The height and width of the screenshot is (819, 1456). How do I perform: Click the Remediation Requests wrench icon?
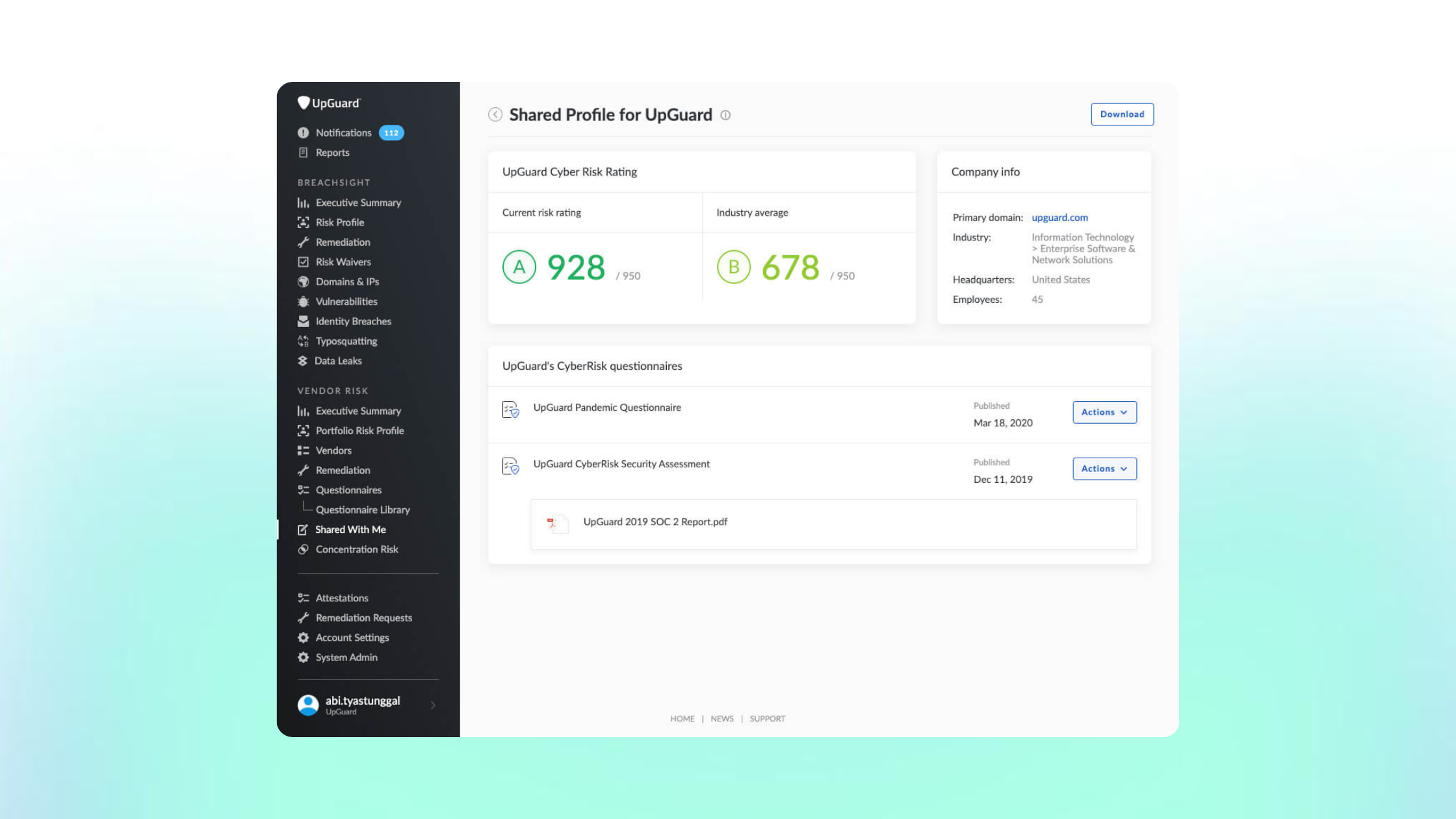[x=303, y=617]
